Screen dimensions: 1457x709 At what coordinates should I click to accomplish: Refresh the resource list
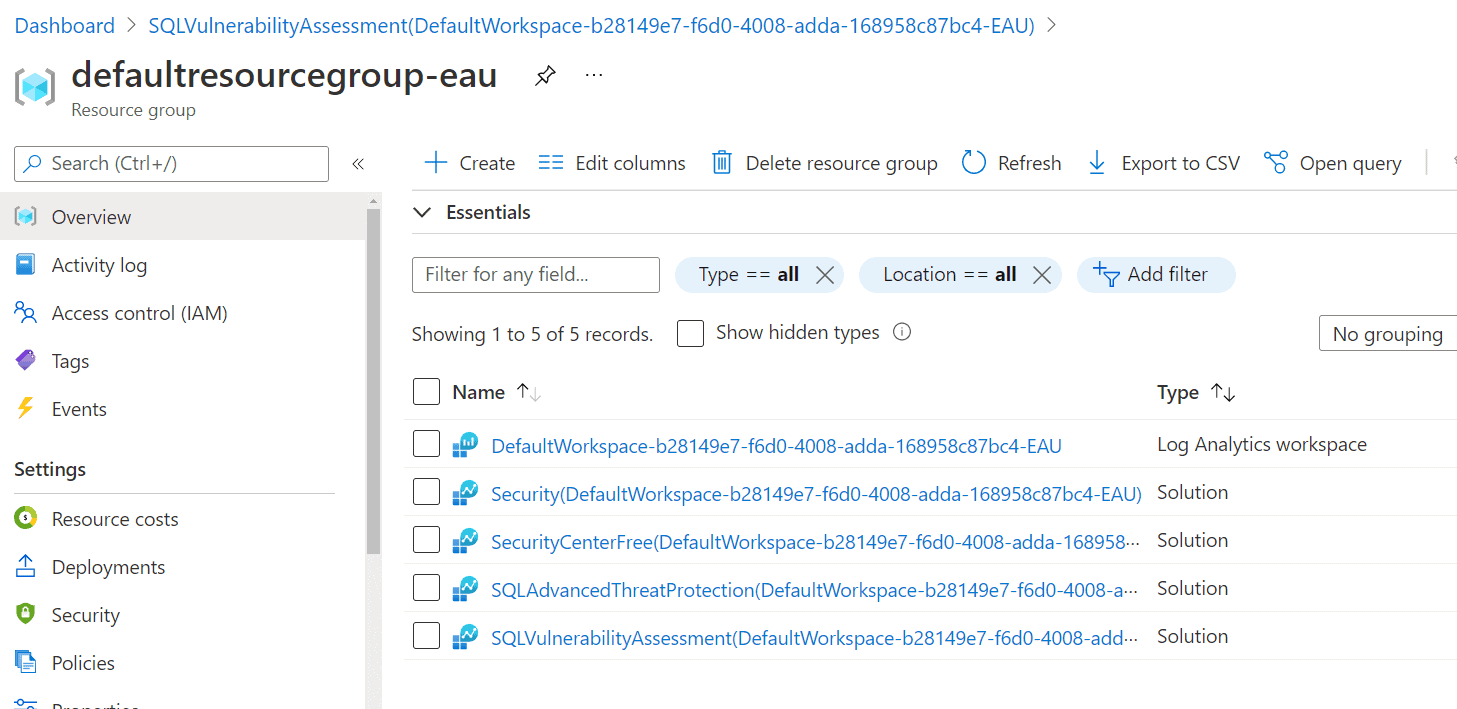coord(1012,163)
